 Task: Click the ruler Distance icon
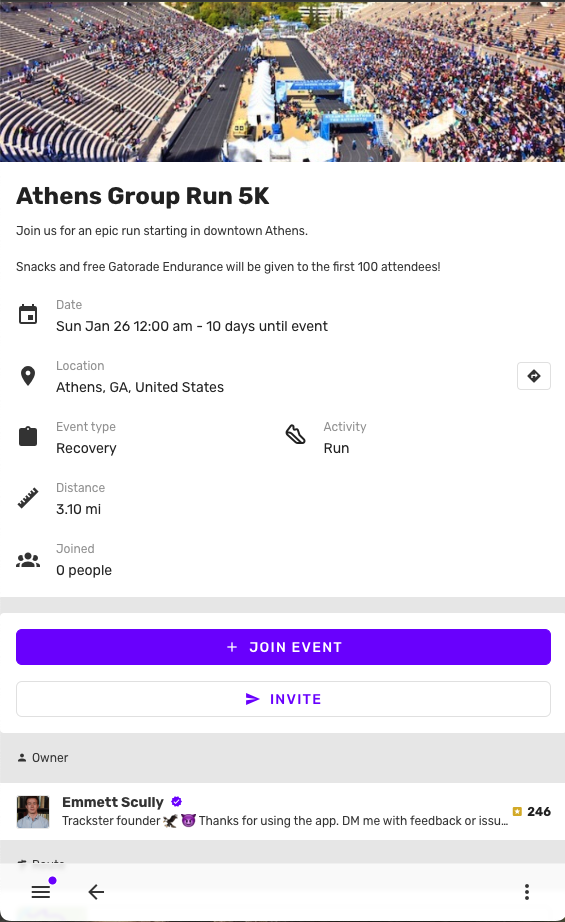pos(28,498)
